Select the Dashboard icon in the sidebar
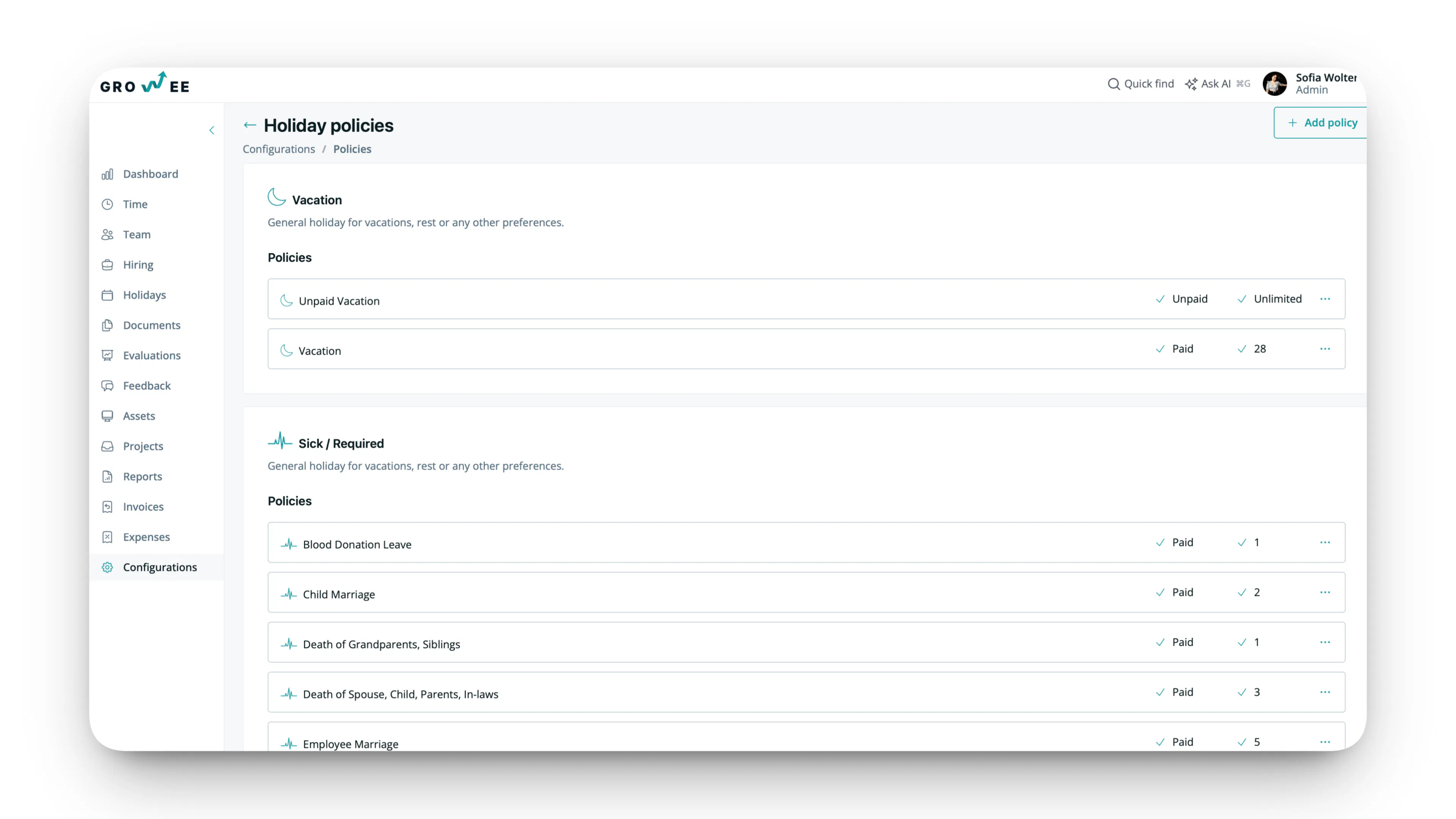The width and height of the screenshot is (1456, 819). [x=107, y=174]
